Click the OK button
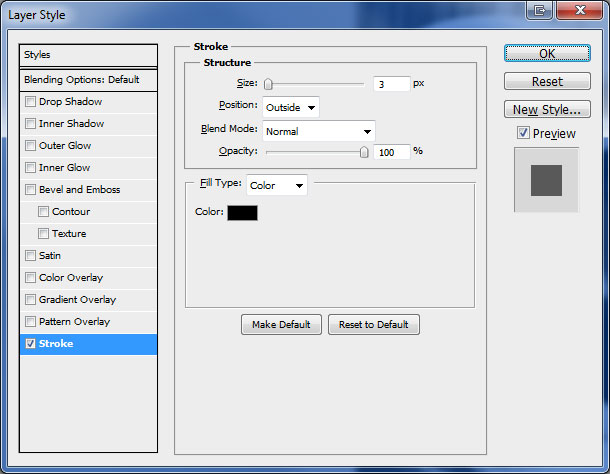 pyautogui.click(x=547, y=54)
